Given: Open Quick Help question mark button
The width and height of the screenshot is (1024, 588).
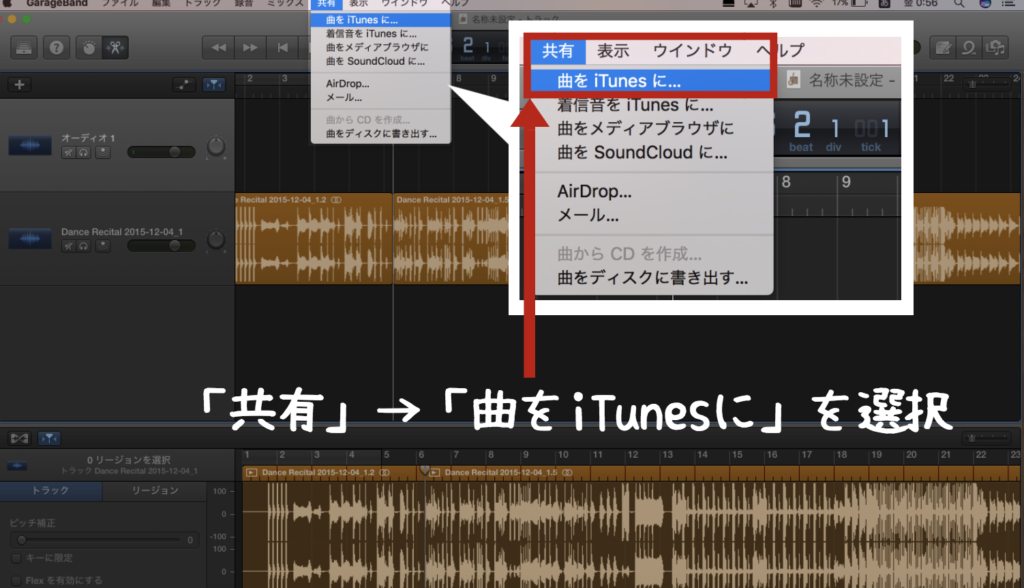Looking at the screenshot, I should [57, 48].
